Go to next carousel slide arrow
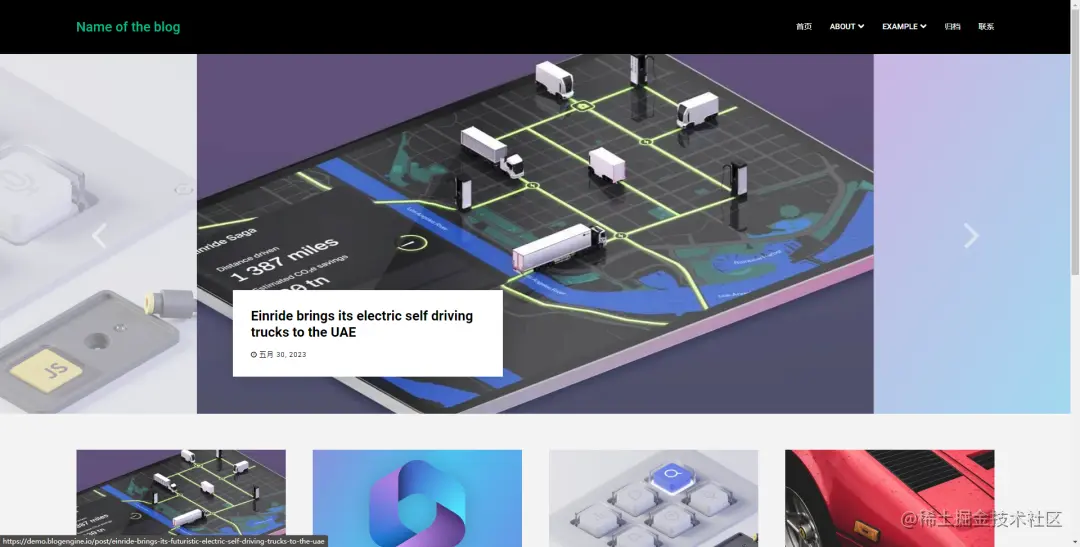 (971, 236)
